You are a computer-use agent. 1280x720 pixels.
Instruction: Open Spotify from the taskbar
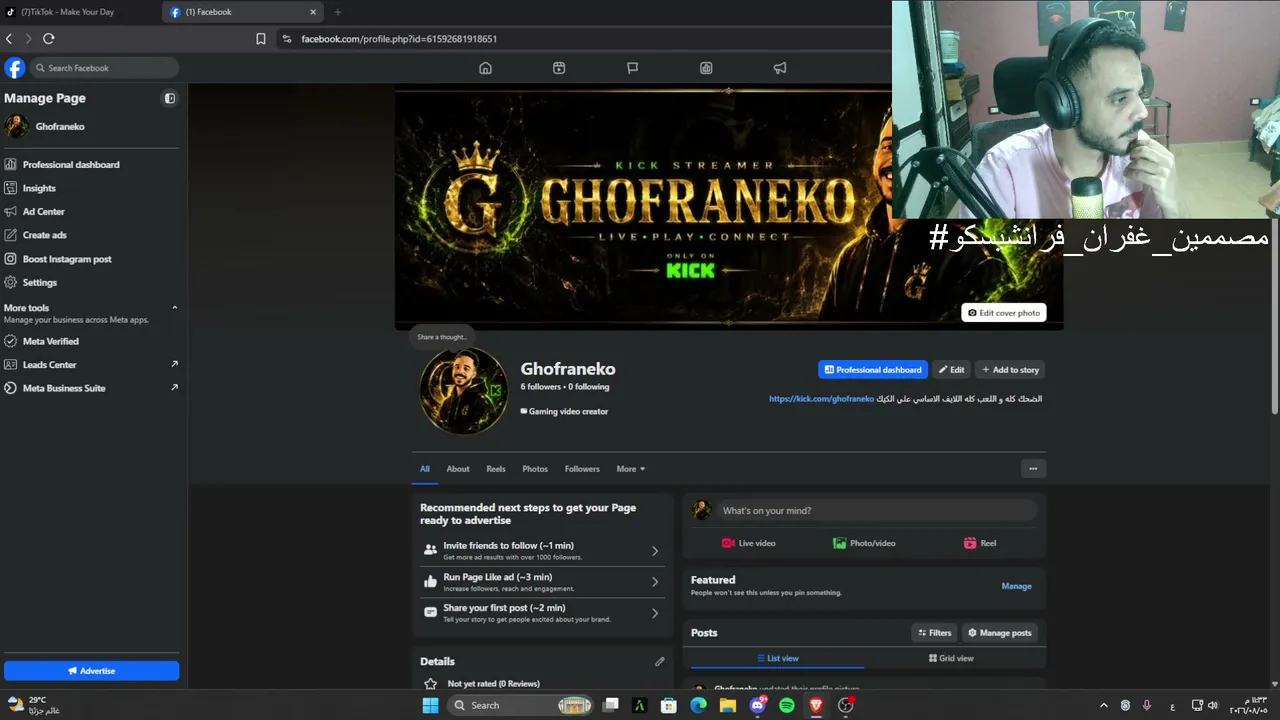pos(787,705)
